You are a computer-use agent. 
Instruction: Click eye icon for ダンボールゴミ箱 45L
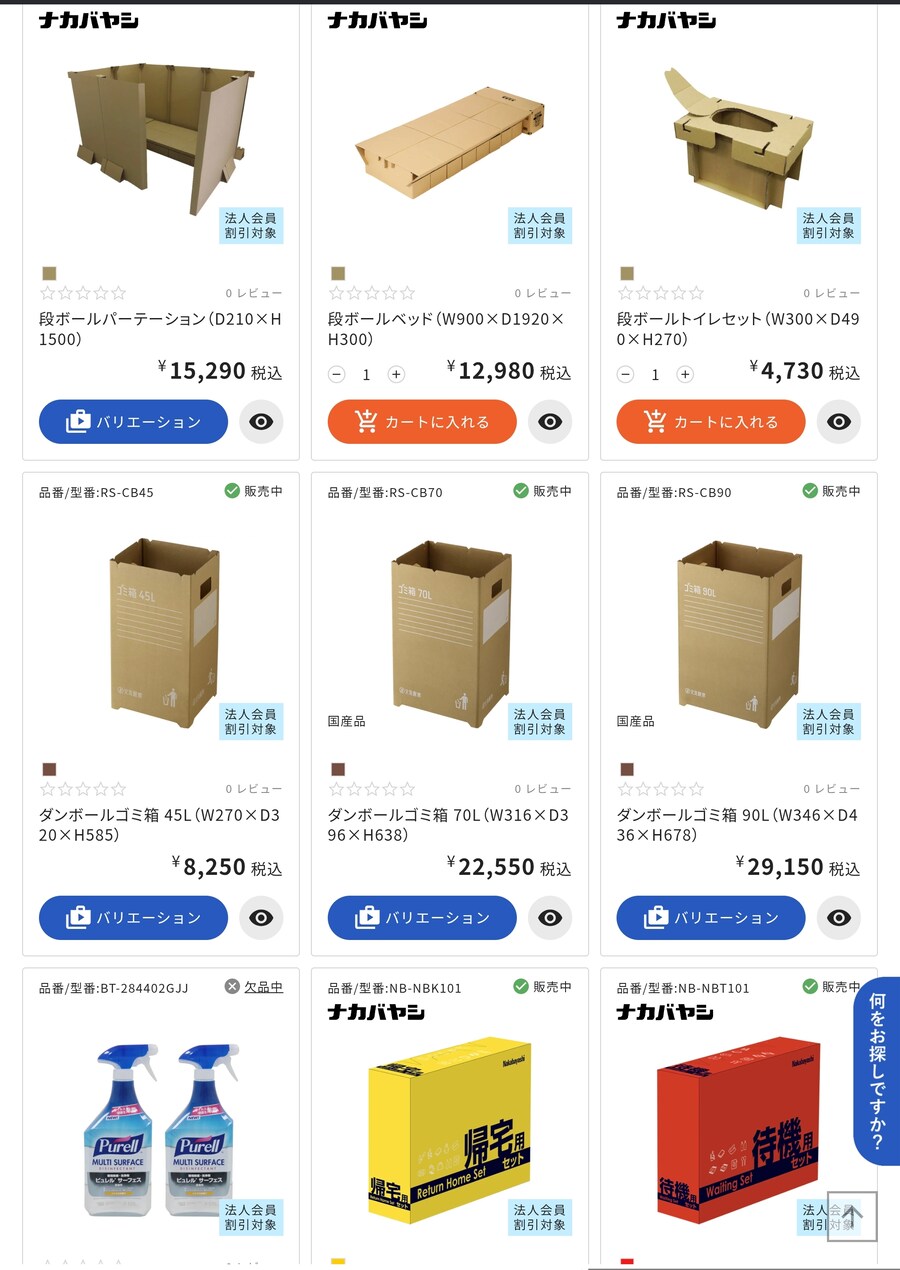pos(261,918)
